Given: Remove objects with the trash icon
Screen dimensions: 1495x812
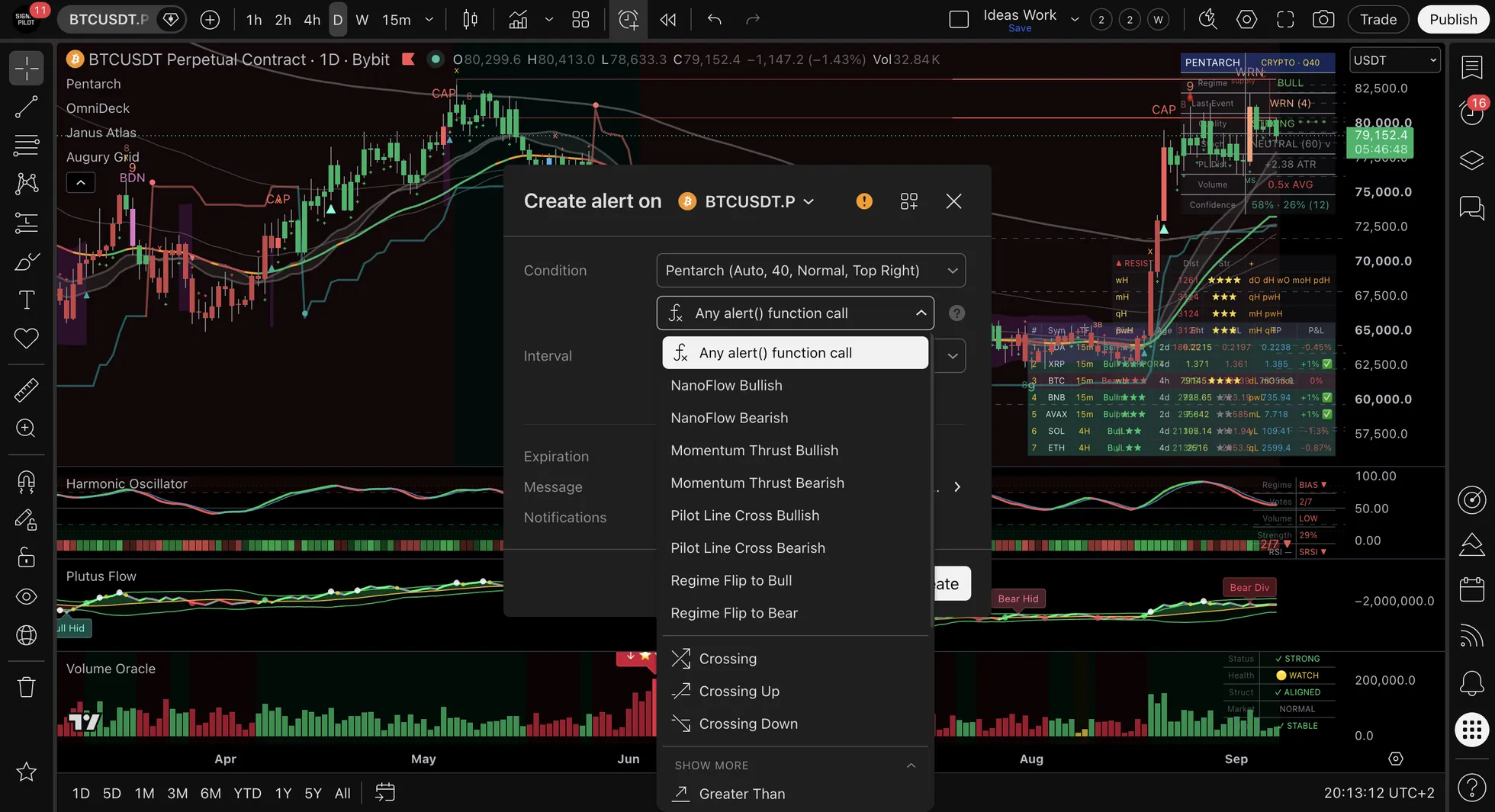Looking at the screenshot, I should pos(26,687).
